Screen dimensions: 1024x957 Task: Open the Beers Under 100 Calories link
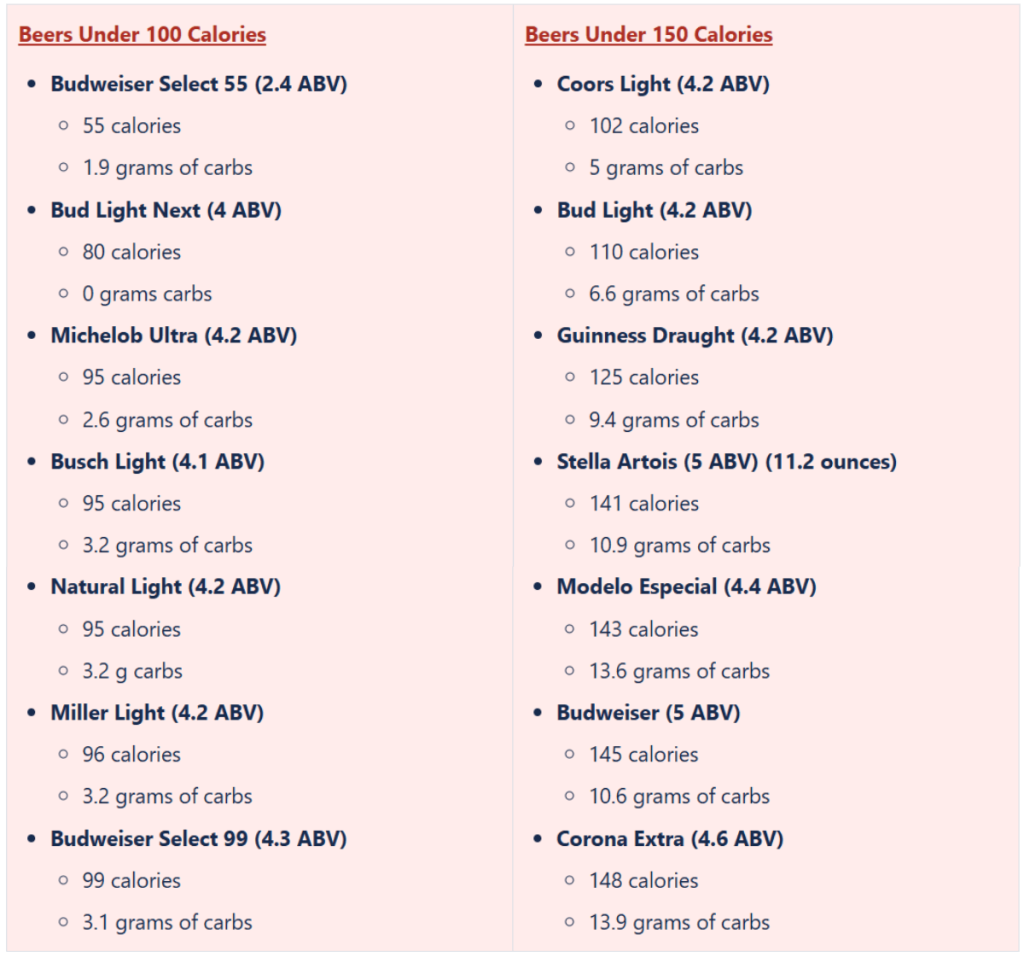pos(142,35)
